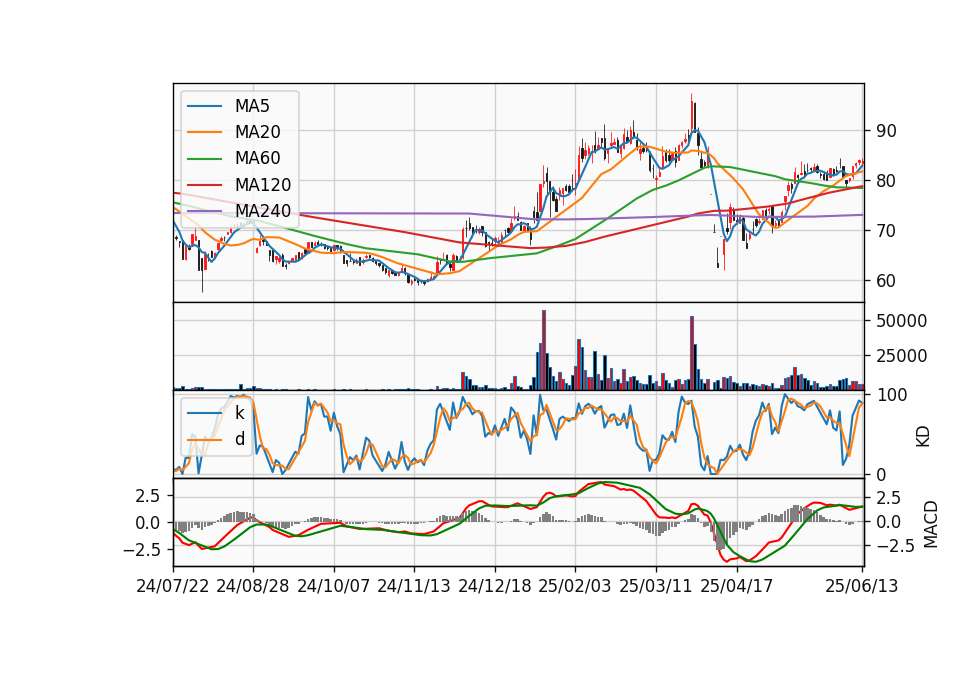Image resolution: width=960 pixels, height=690 pixels.
Task: Click the price axis value 60
Action: tap(886, 281)
